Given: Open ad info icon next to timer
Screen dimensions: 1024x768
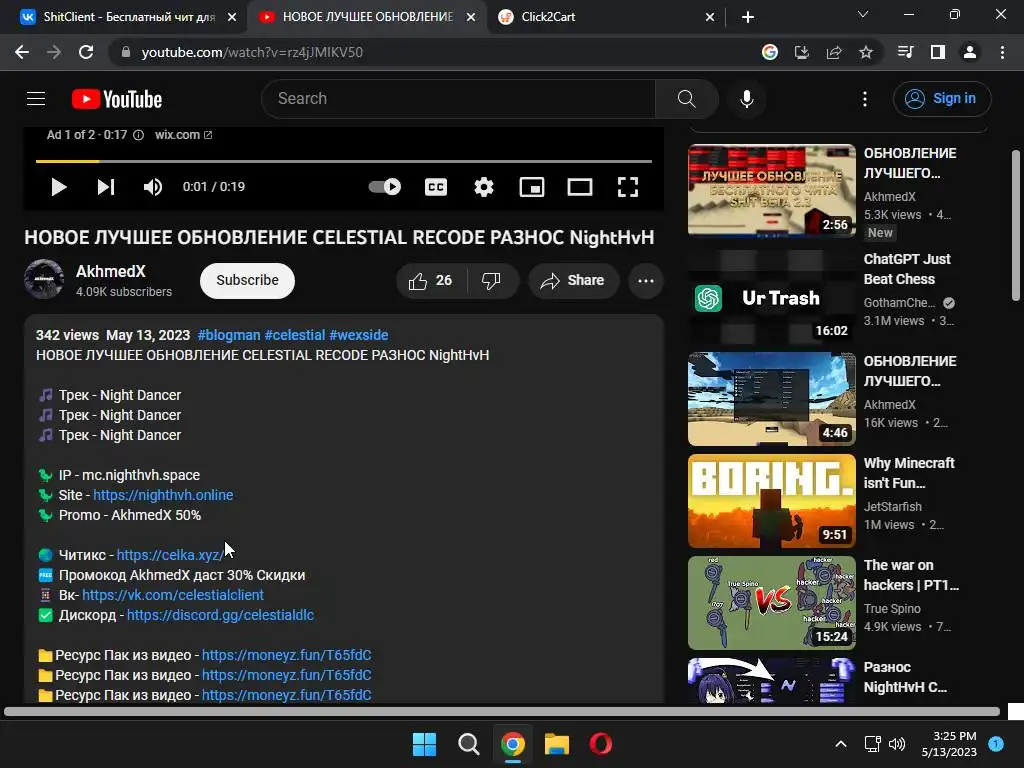Looking at the screenshot, I should [138, 135].
